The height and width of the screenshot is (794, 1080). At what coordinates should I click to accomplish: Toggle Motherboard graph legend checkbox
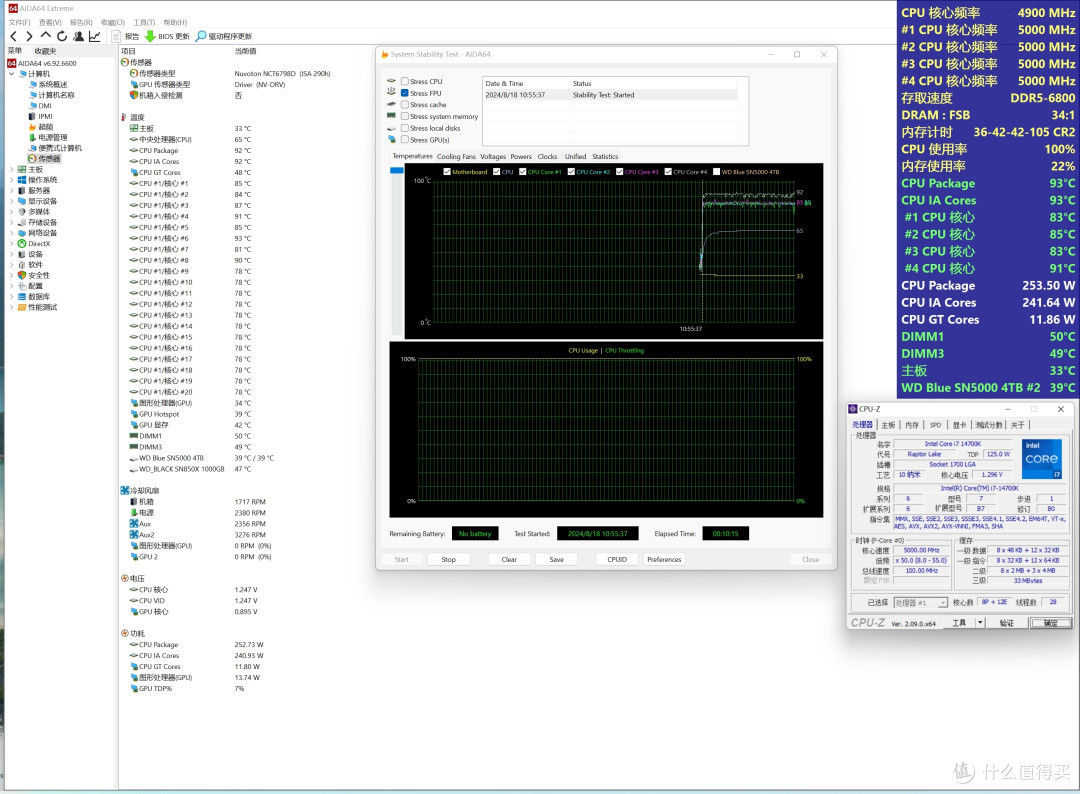coord(447,172)
